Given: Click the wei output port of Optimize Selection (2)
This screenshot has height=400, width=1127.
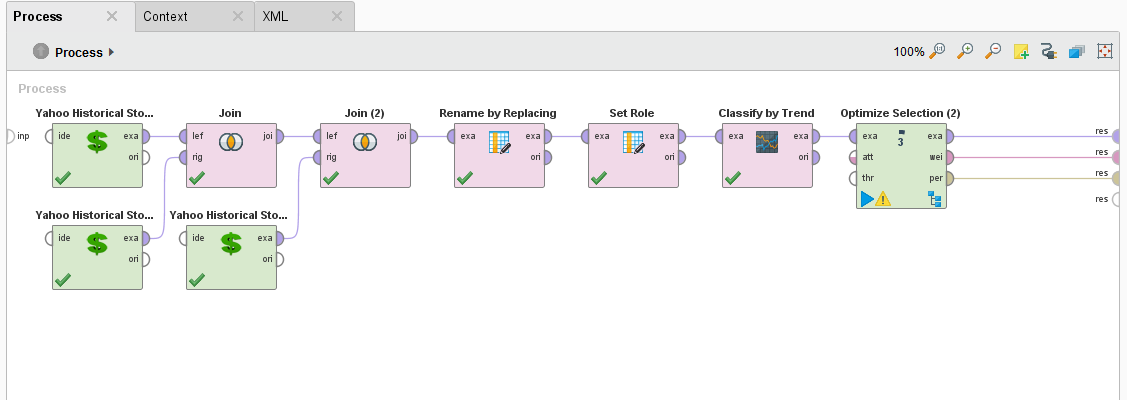Looking at the screenshot, I should point(949,157).
